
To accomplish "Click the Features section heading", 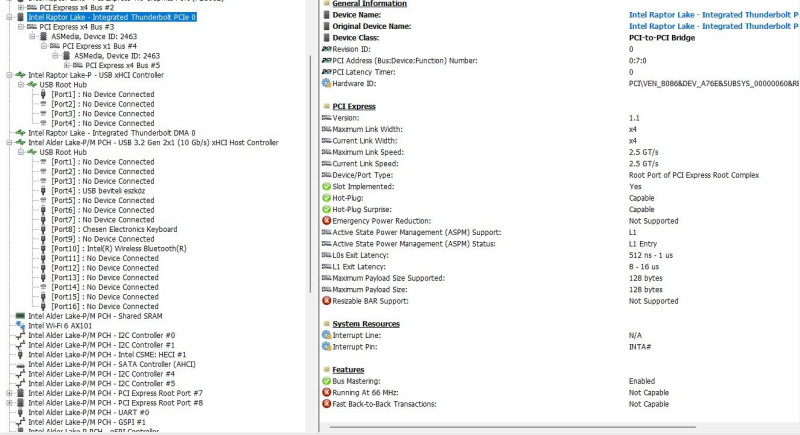I will [x=348, y=370].
